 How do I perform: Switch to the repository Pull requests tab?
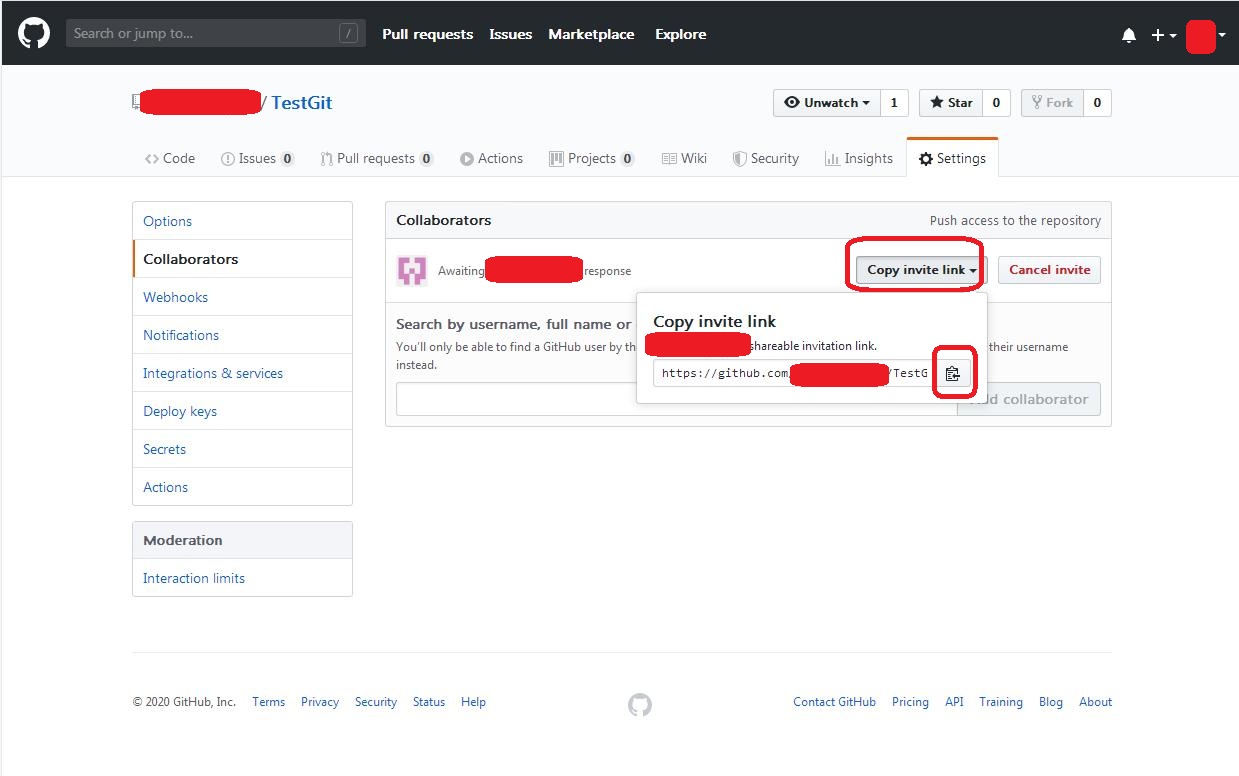coord(377,158)
